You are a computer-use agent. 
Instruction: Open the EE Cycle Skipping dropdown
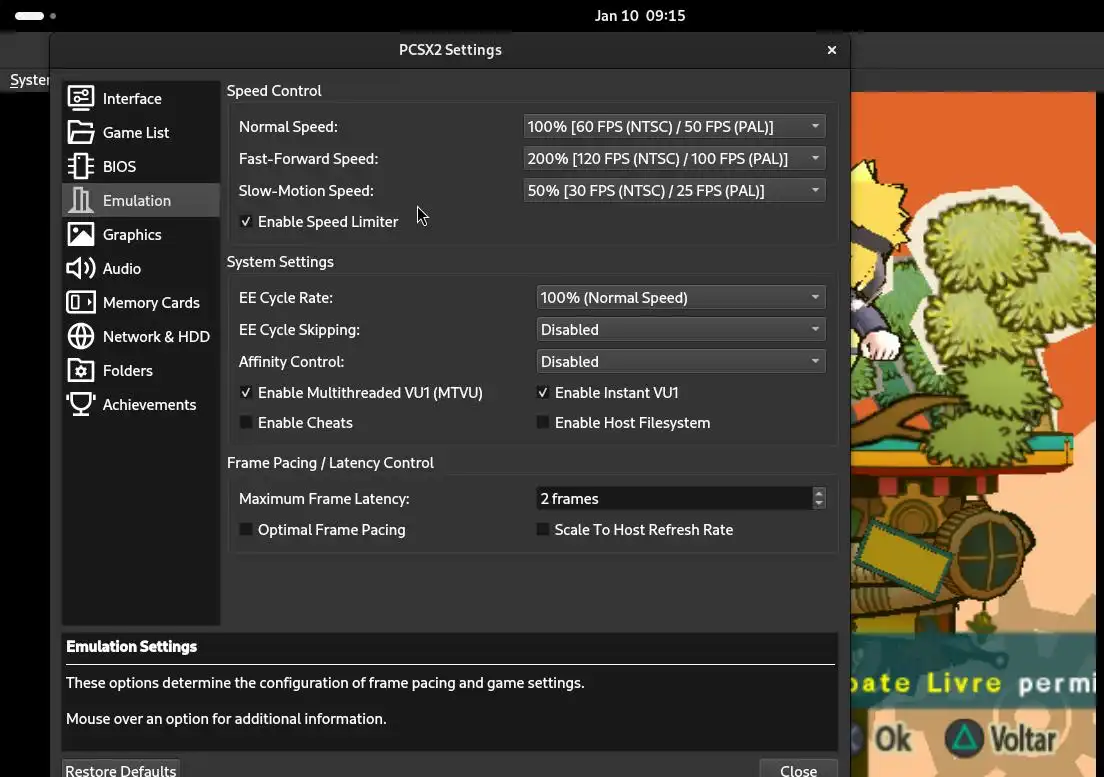pos(681,329)
